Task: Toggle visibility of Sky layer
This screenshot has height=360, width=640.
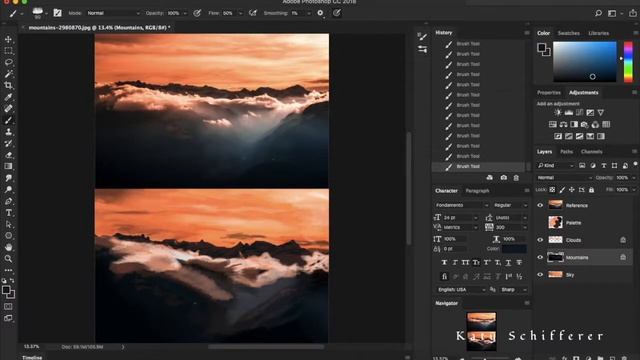Action: pos(540,275)
